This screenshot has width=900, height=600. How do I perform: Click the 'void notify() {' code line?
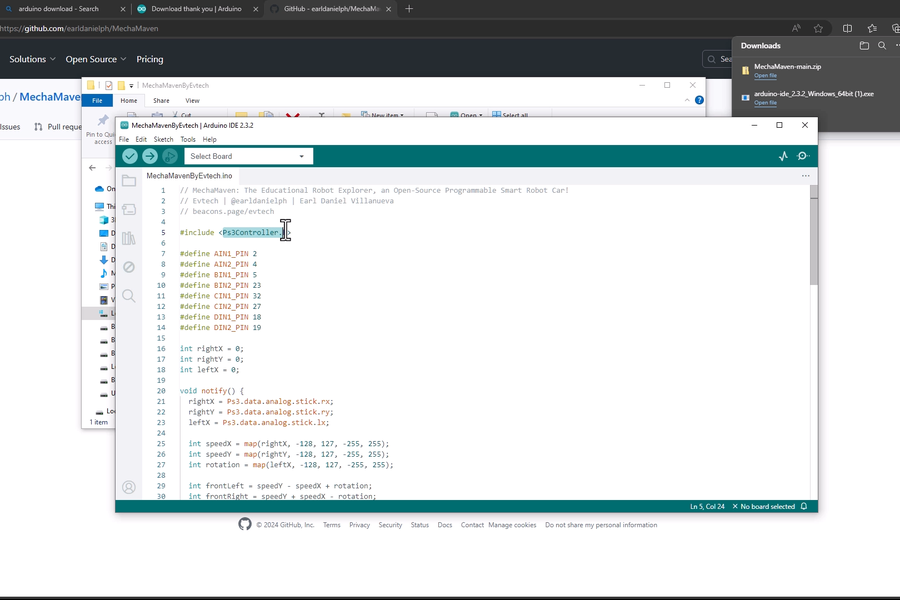212,391
